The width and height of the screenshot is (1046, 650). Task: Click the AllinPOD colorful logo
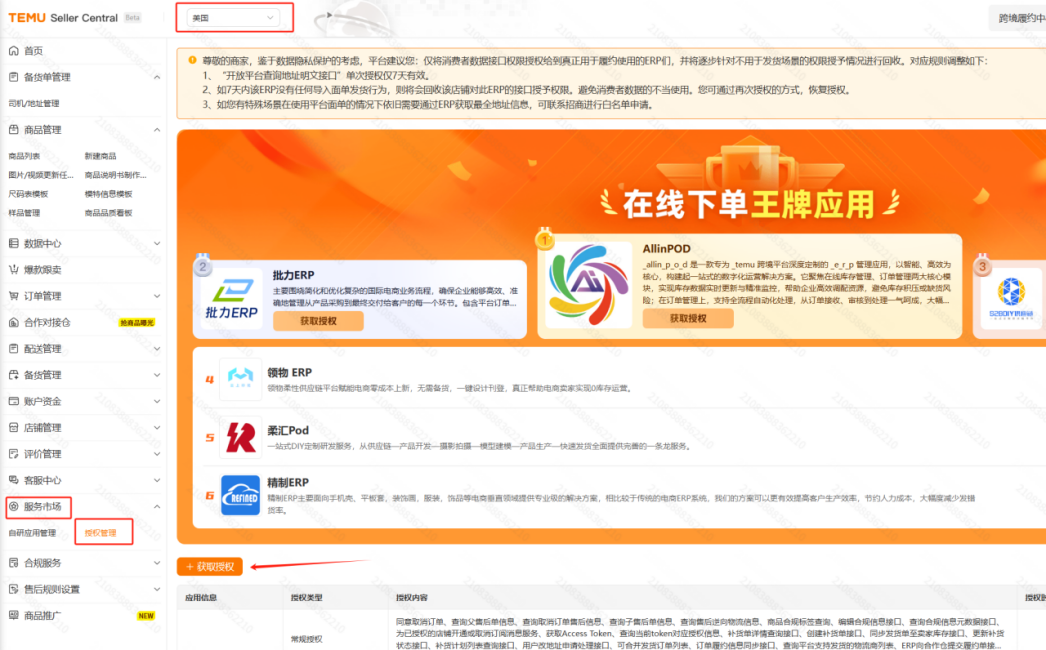587,287
